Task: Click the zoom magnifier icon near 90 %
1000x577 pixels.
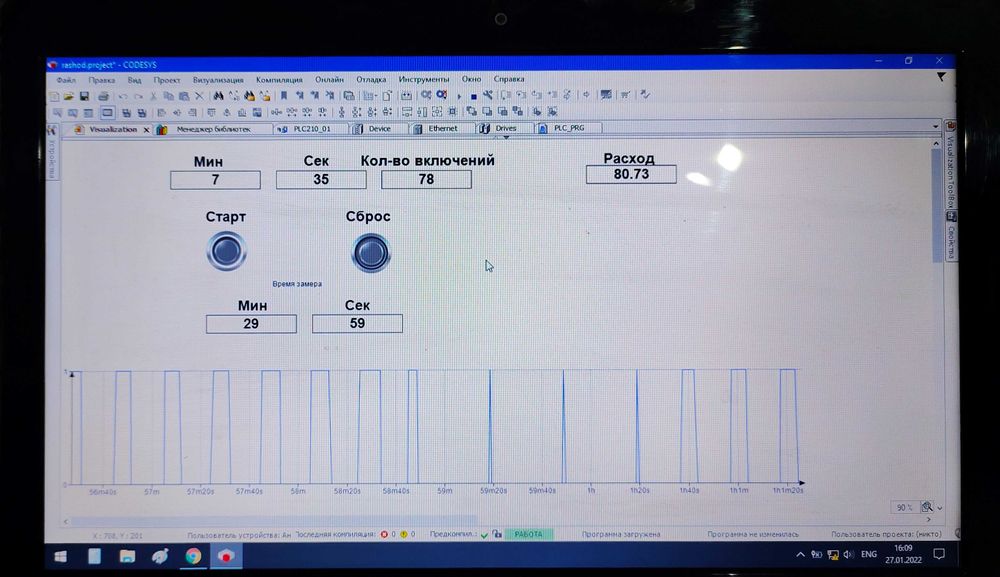Action: pyautogui.click(x=927, y=507)
